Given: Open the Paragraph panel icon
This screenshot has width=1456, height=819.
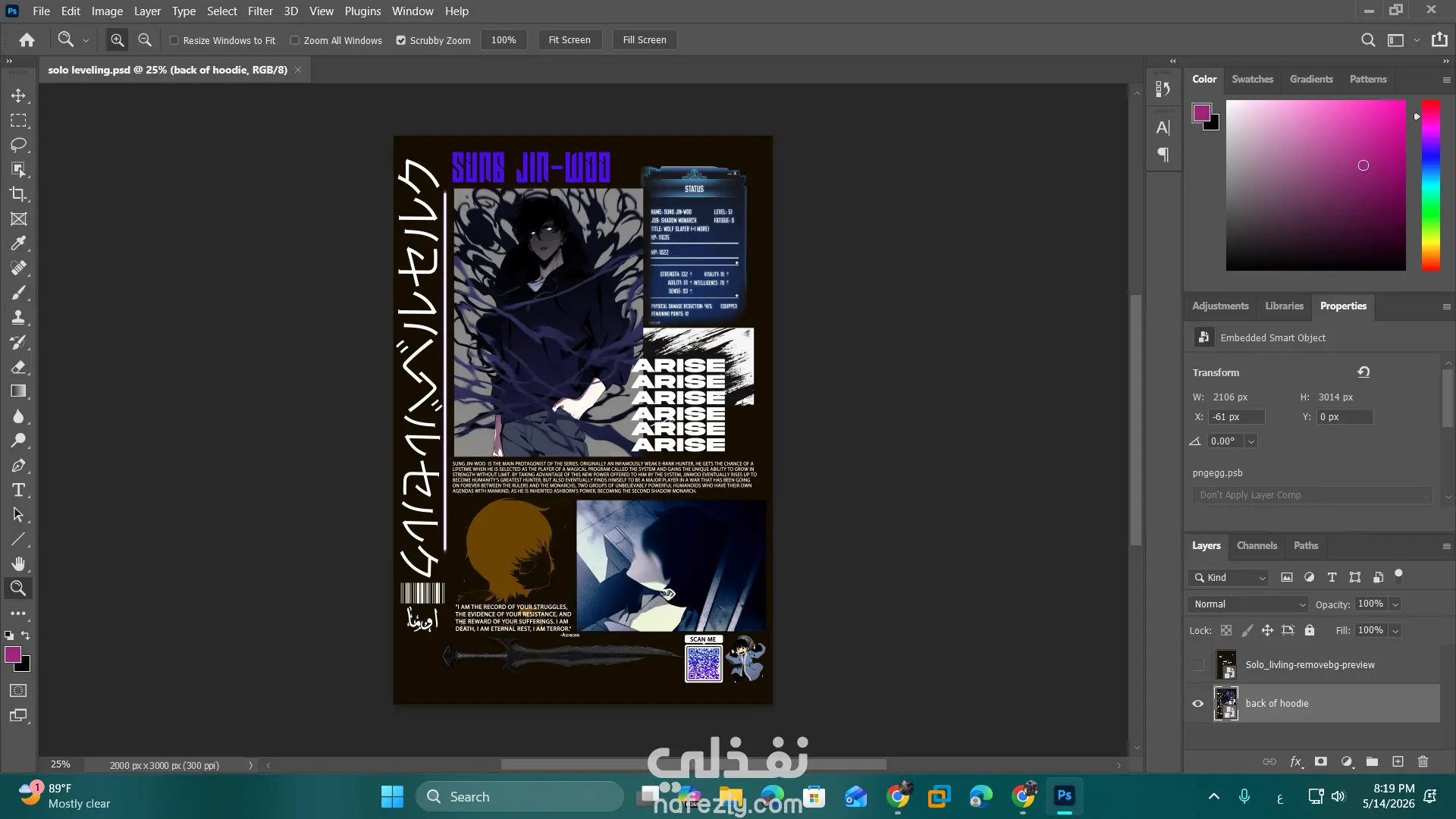Looking at the screenshot, I should coord(1163,155).
